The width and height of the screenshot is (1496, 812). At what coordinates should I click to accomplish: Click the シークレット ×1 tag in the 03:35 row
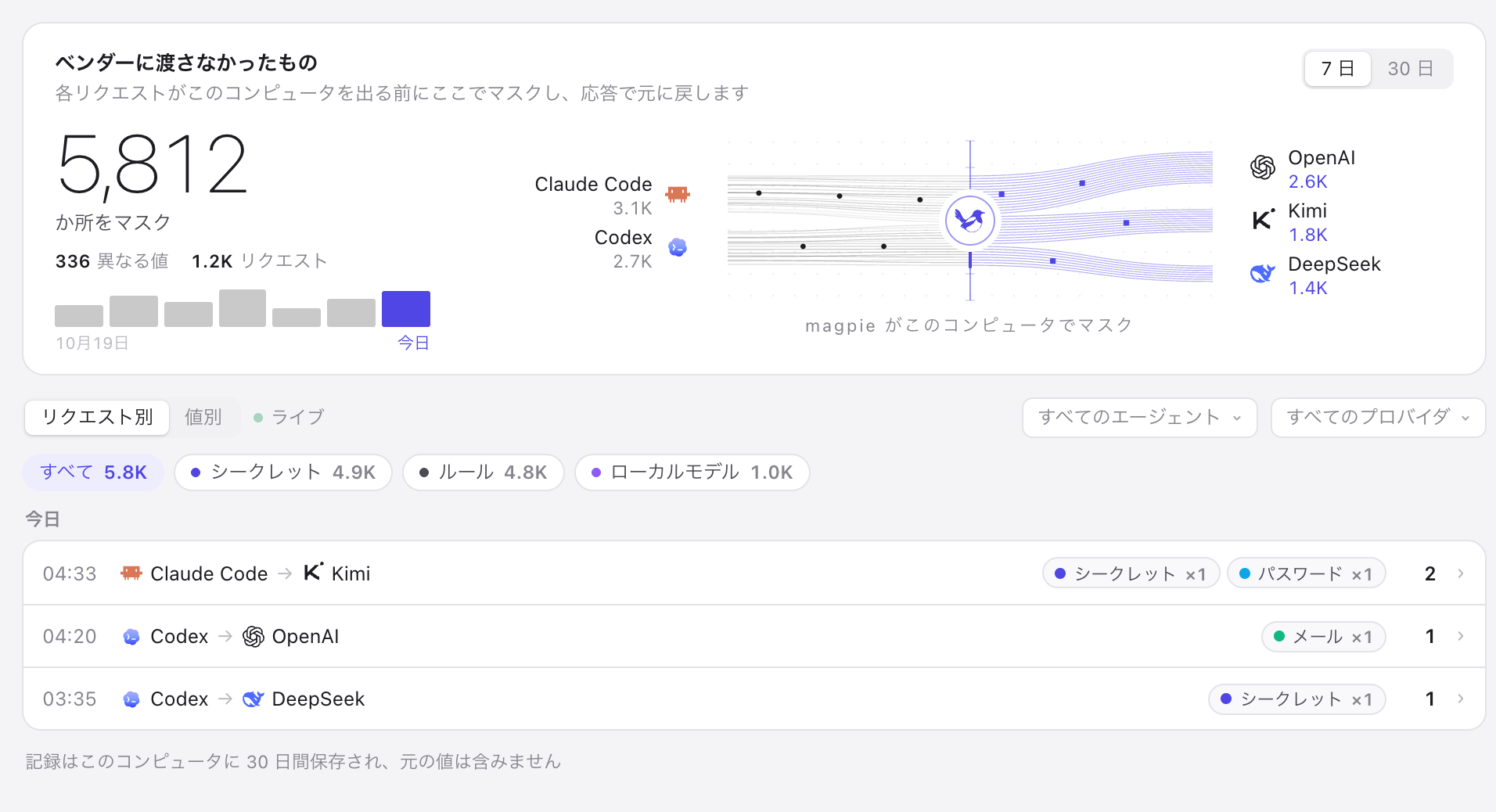pyautogui.click(x=1297, y=699)
